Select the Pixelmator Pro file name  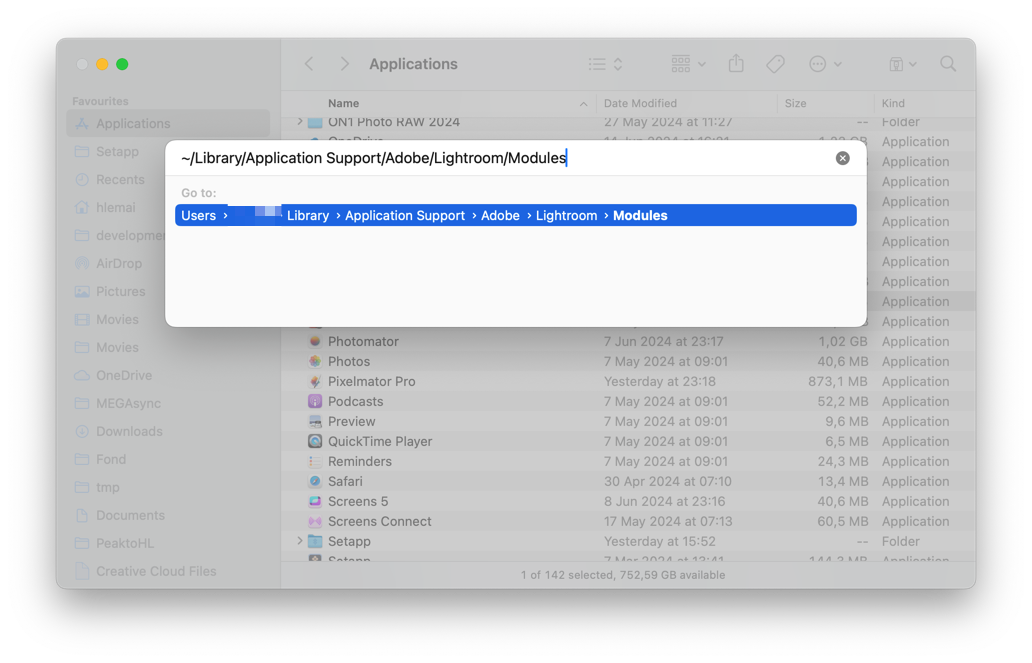pyautogui.click(x=372, y=381)
